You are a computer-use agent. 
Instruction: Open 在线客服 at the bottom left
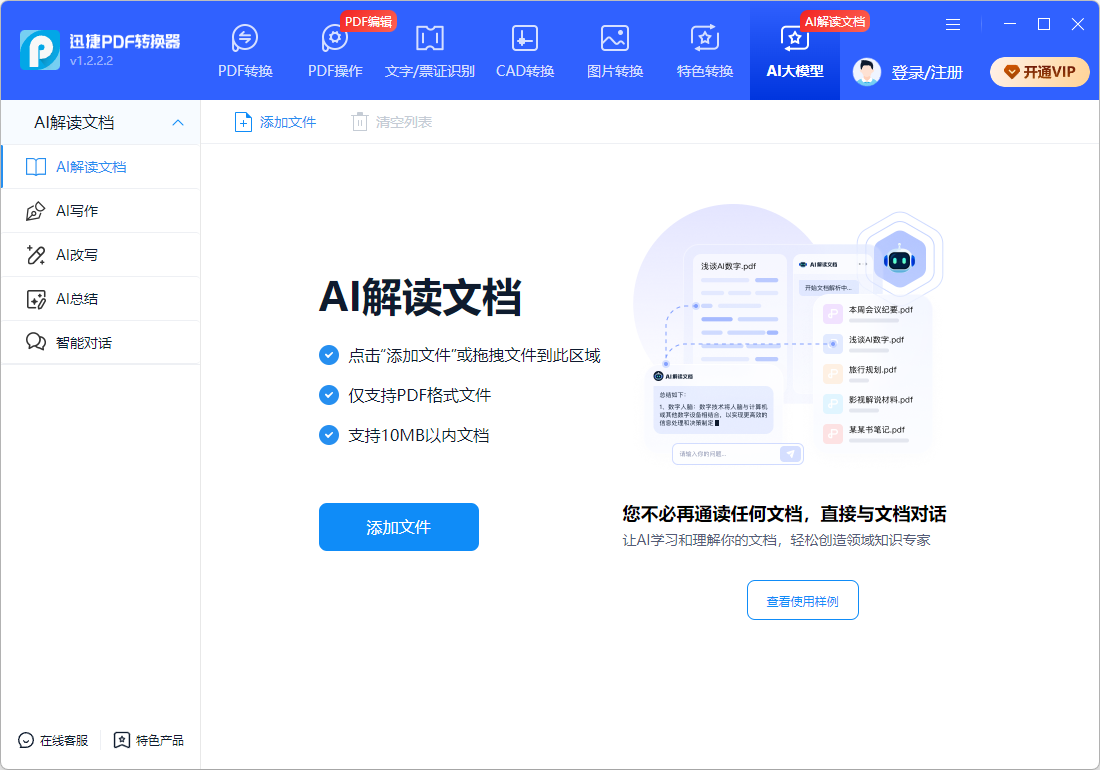coord(53,741)
